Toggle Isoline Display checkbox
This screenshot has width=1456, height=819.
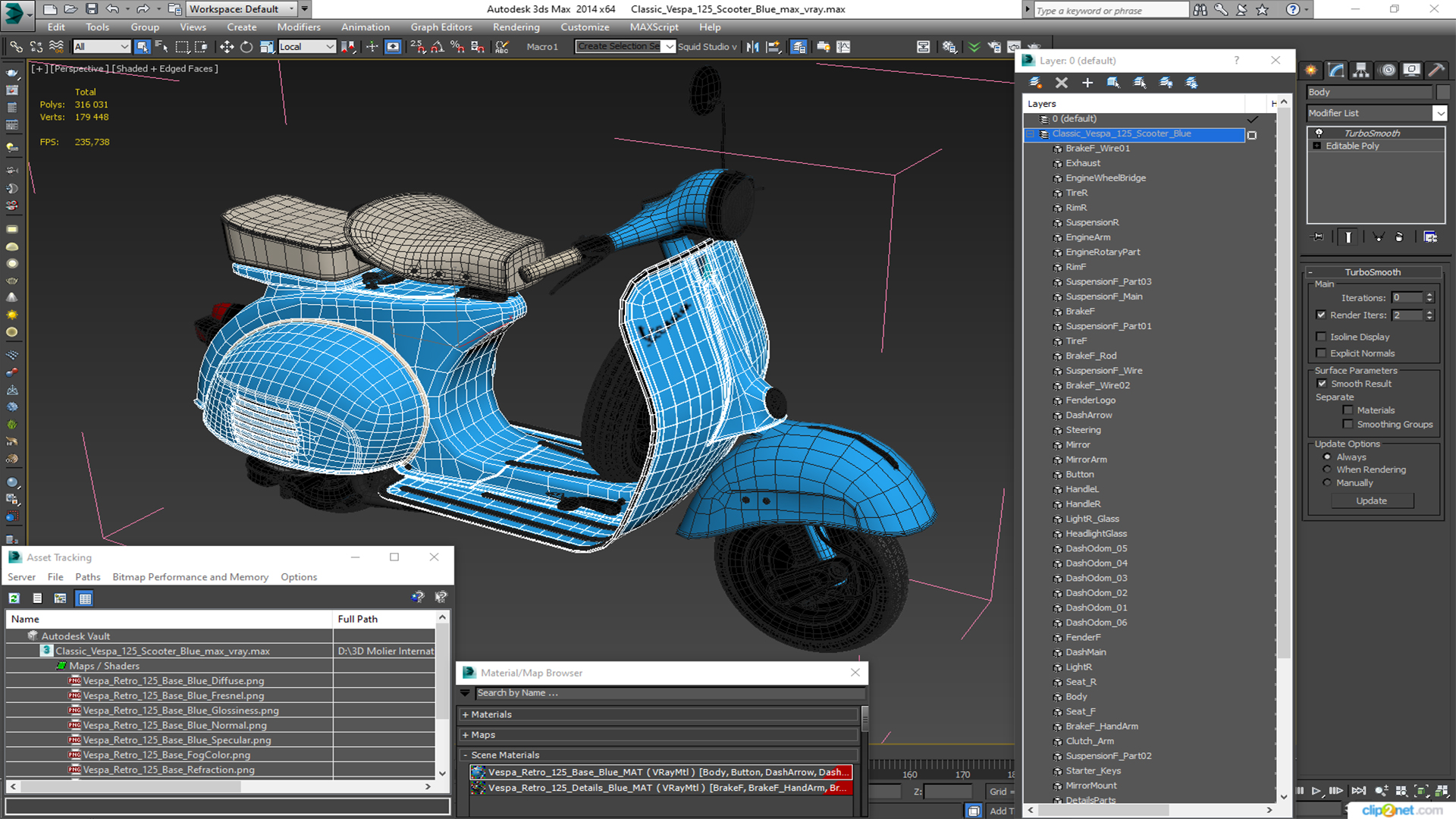tap(1321, 337)
